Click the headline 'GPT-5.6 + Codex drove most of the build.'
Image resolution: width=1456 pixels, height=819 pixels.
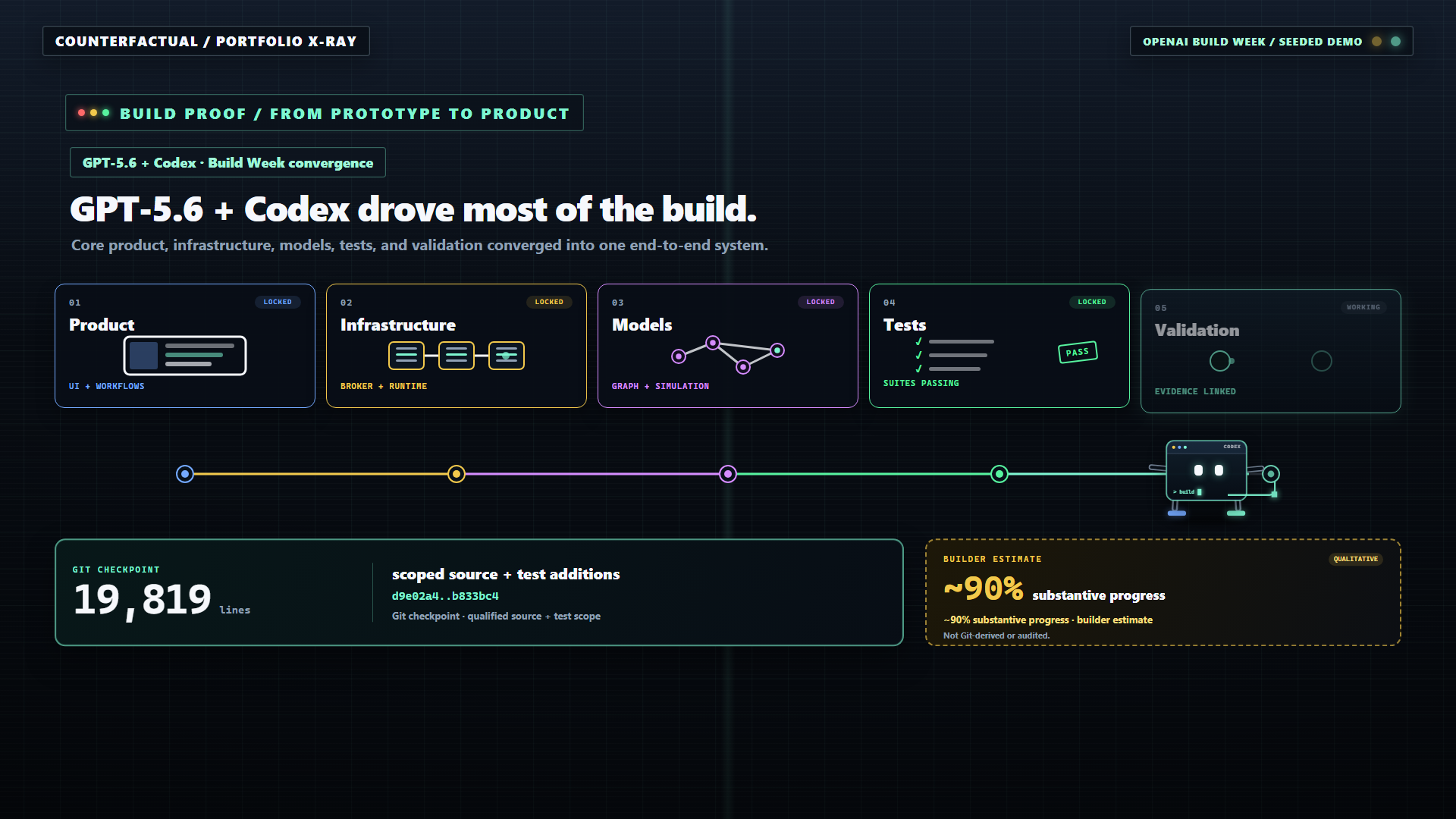pos(413,209)
